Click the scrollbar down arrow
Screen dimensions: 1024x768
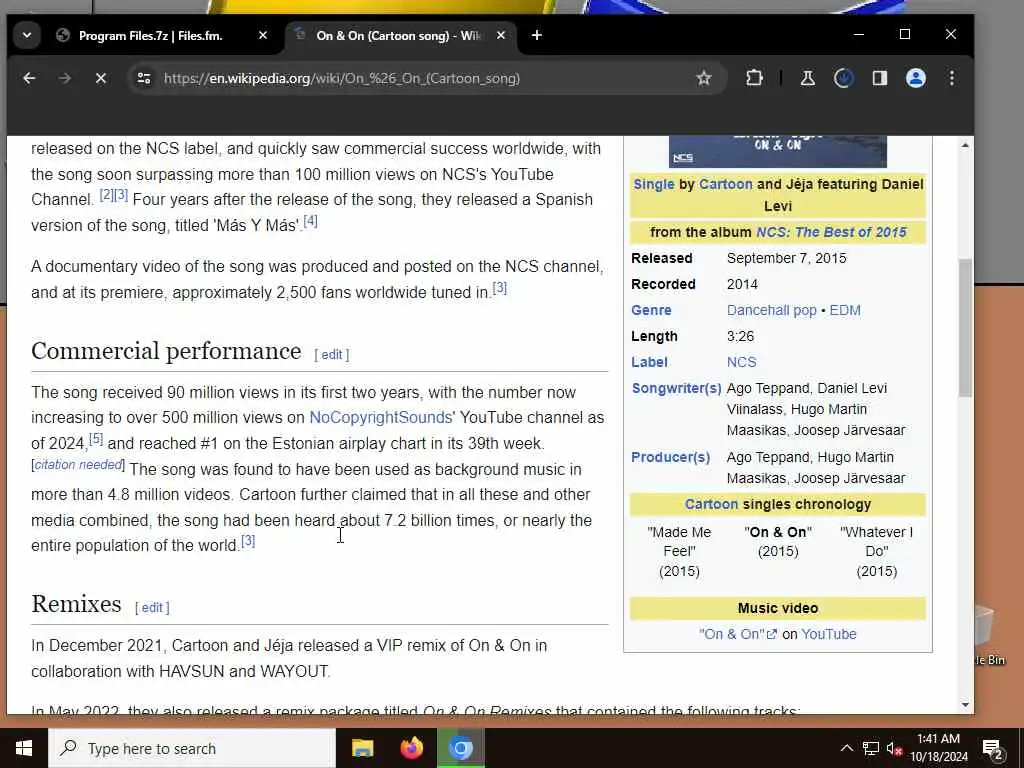coord(965,705)
